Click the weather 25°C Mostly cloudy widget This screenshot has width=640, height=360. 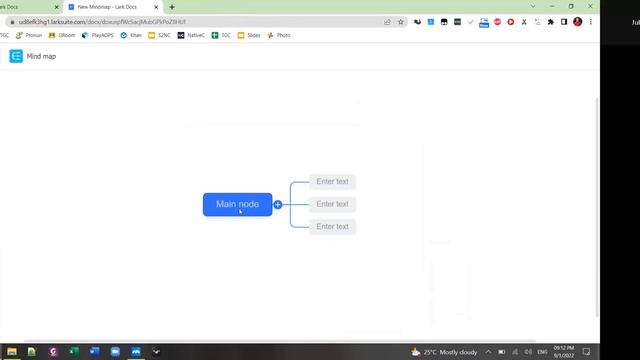click(x=444, y=352)
